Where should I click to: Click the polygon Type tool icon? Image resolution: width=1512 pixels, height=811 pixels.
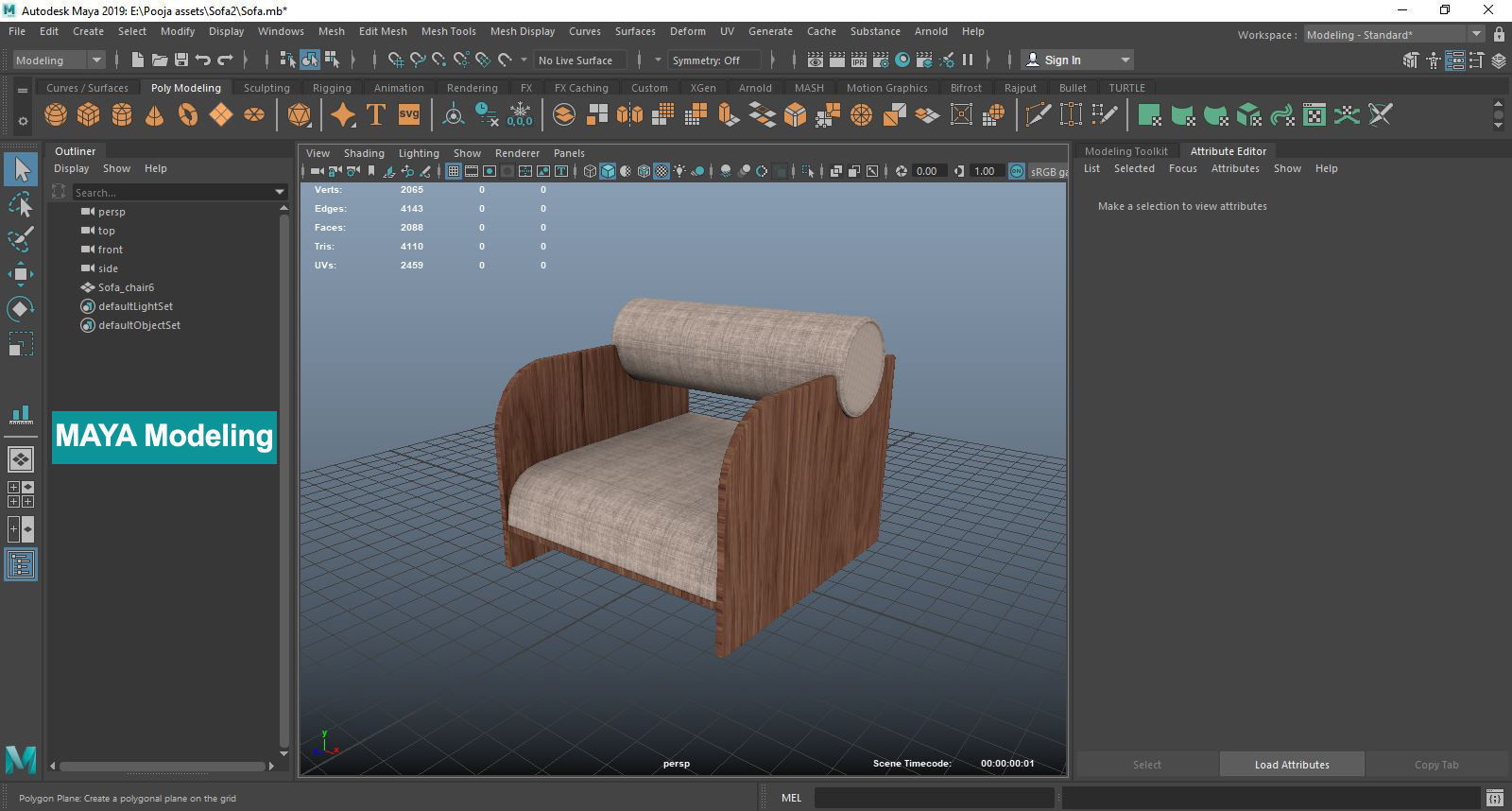376,115
